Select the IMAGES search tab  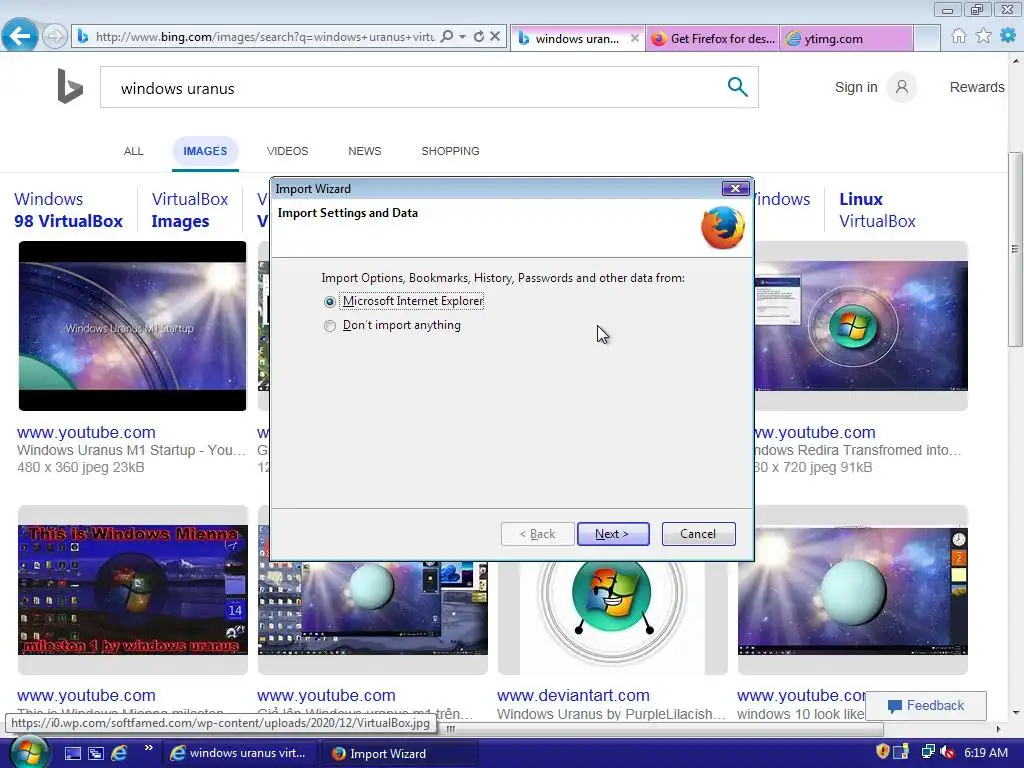[x=205, y=152]
